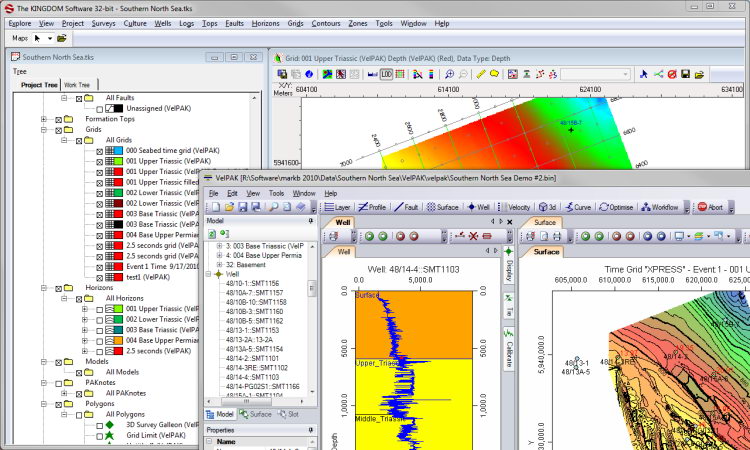Expand the Formation Tops tree node

tap(43, 119)
